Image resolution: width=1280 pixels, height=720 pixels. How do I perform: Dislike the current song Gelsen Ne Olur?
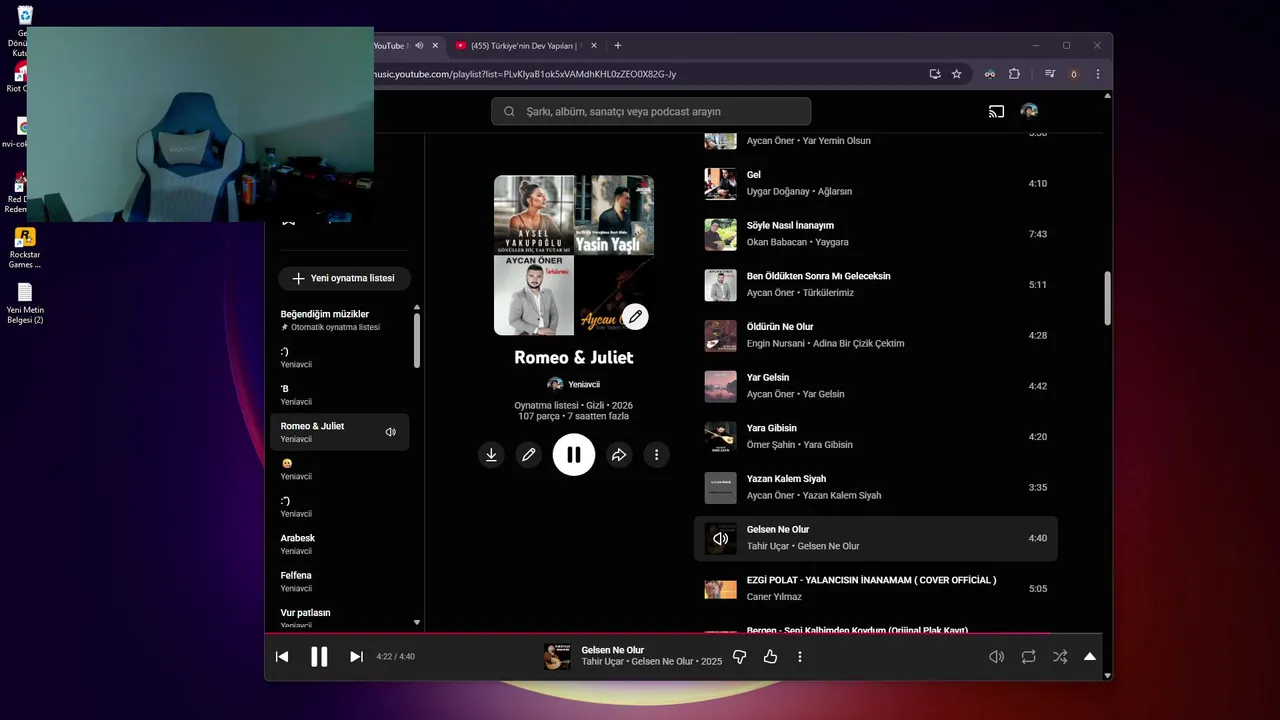tap(740, 657)
